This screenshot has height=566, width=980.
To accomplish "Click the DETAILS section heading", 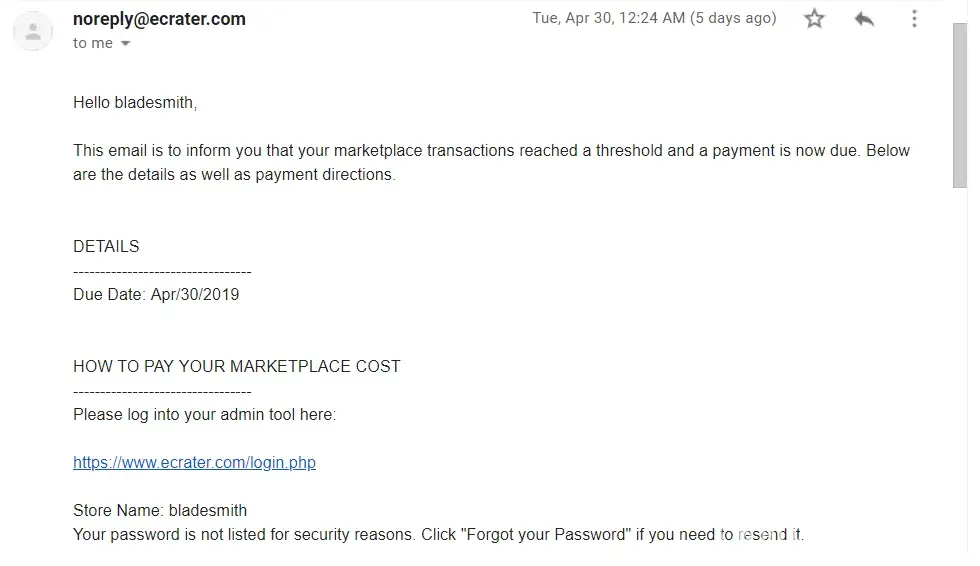I will click(106, 246).
